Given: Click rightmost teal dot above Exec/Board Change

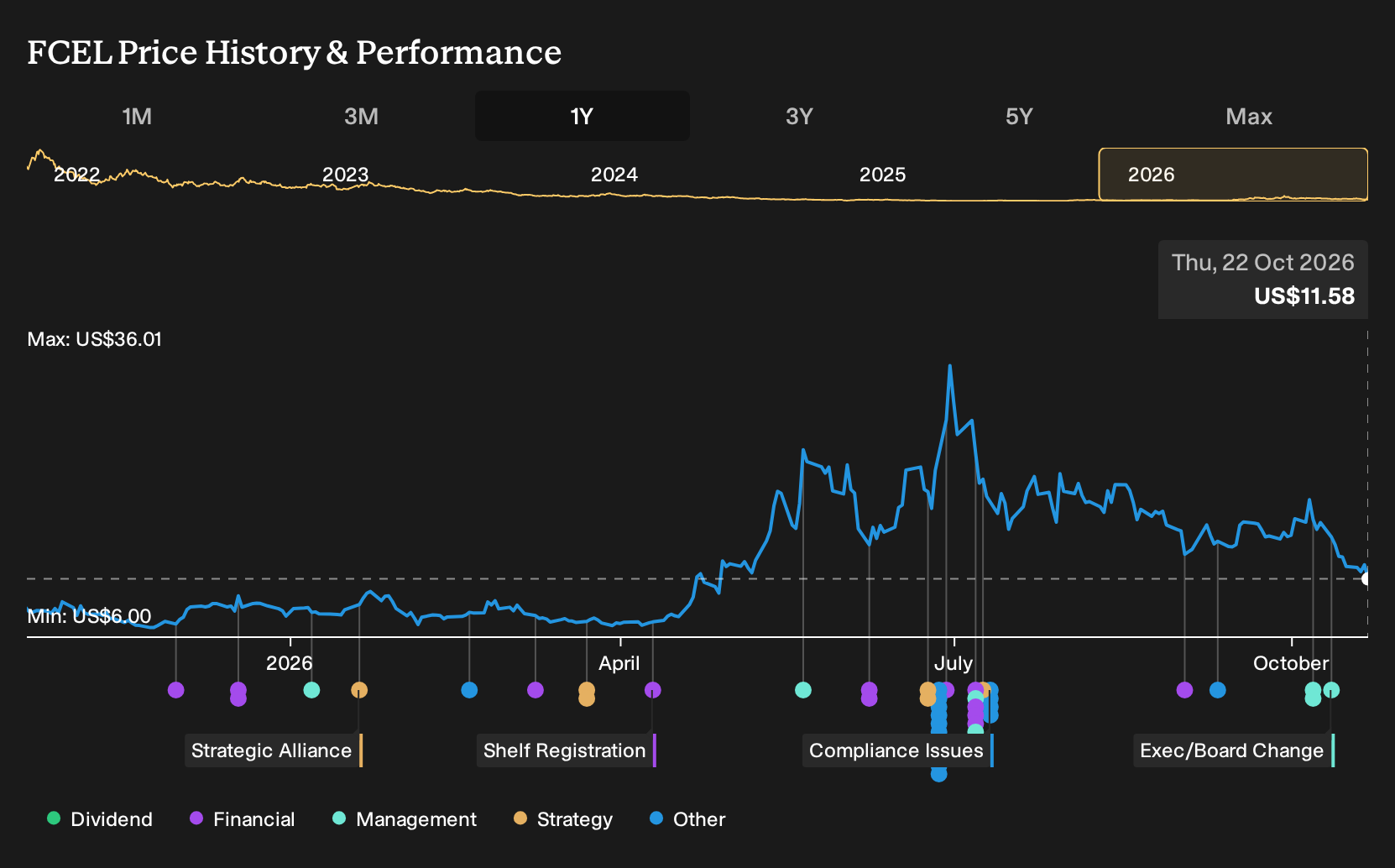Looking at the screenshot, I should point(1331,690).
